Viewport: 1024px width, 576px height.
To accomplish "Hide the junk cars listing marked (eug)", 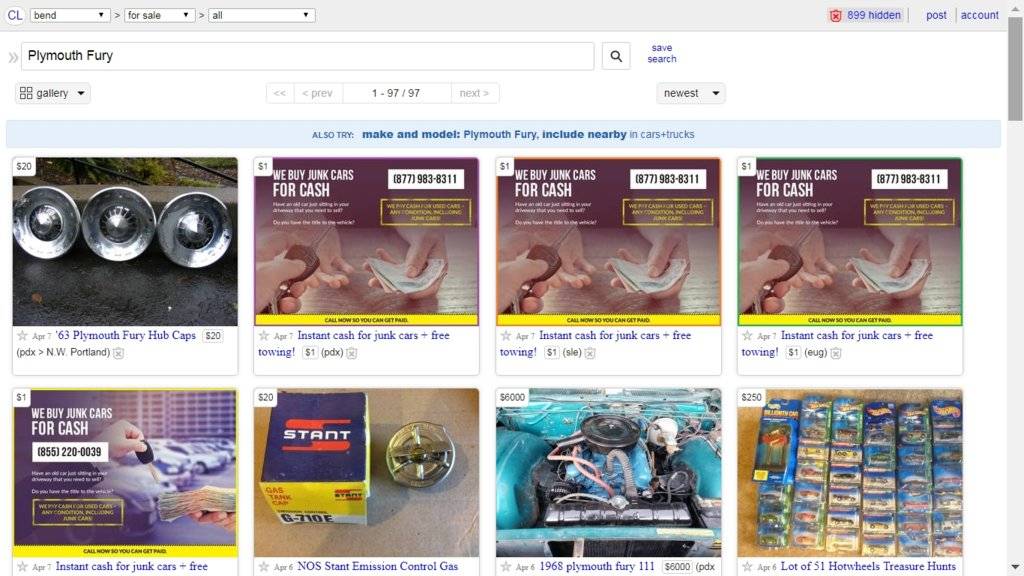I will coord(835,353).
